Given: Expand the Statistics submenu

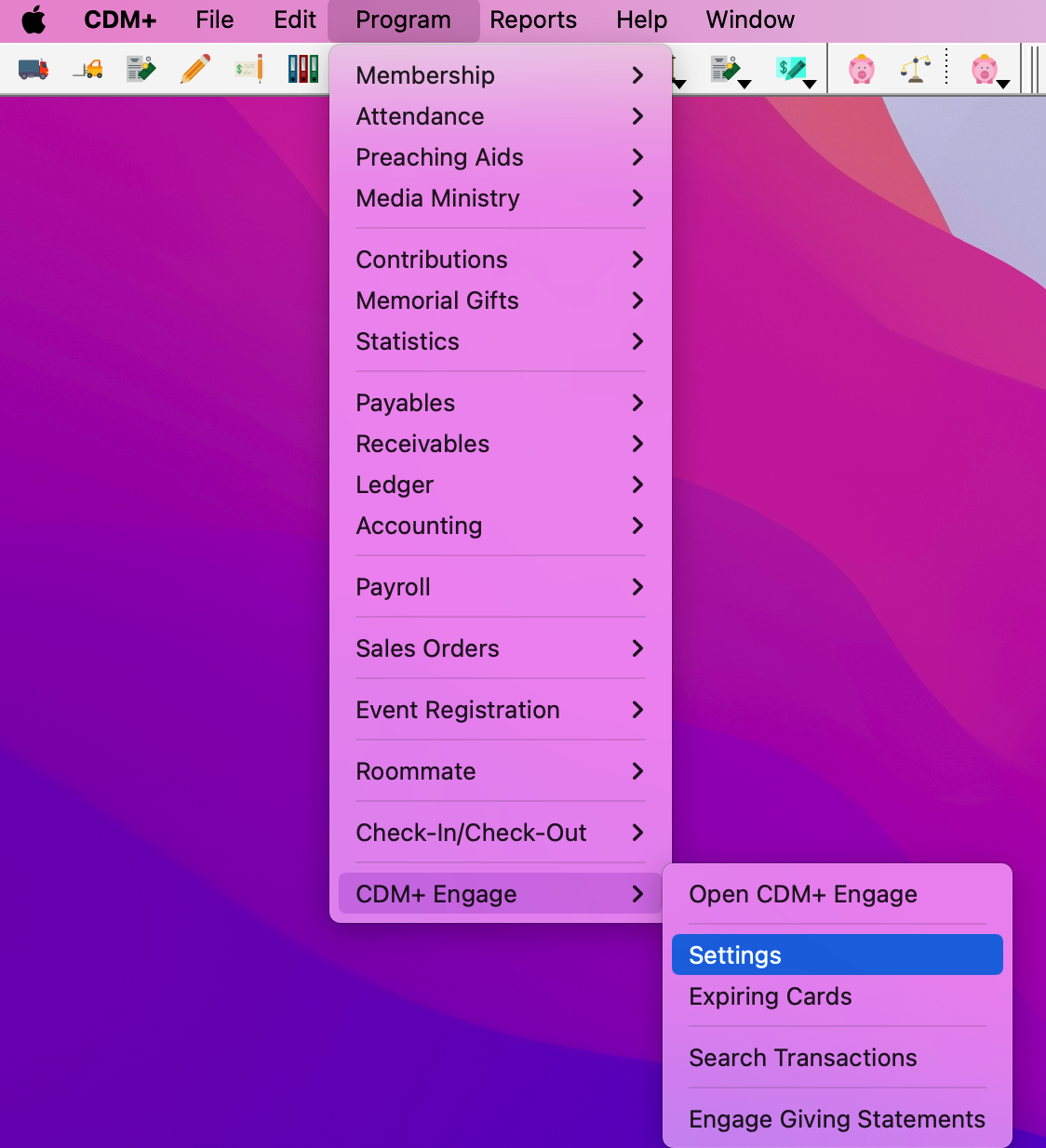Looking at the screenshot, I should click(501, 341).
